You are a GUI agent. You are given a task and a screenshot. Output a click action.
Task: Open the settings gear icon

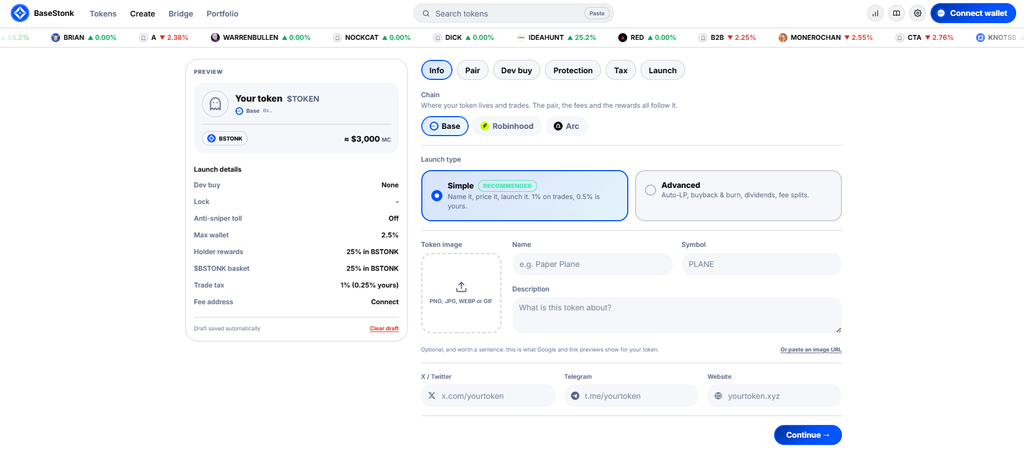coord(918,13)
